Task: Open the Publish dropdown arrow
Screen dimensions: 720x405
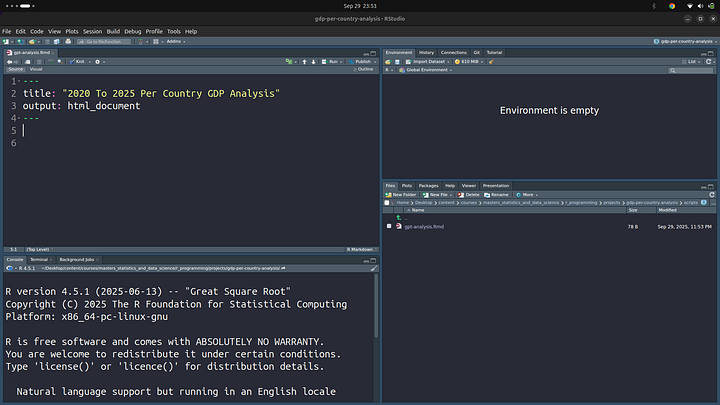Action: point(375,62)
